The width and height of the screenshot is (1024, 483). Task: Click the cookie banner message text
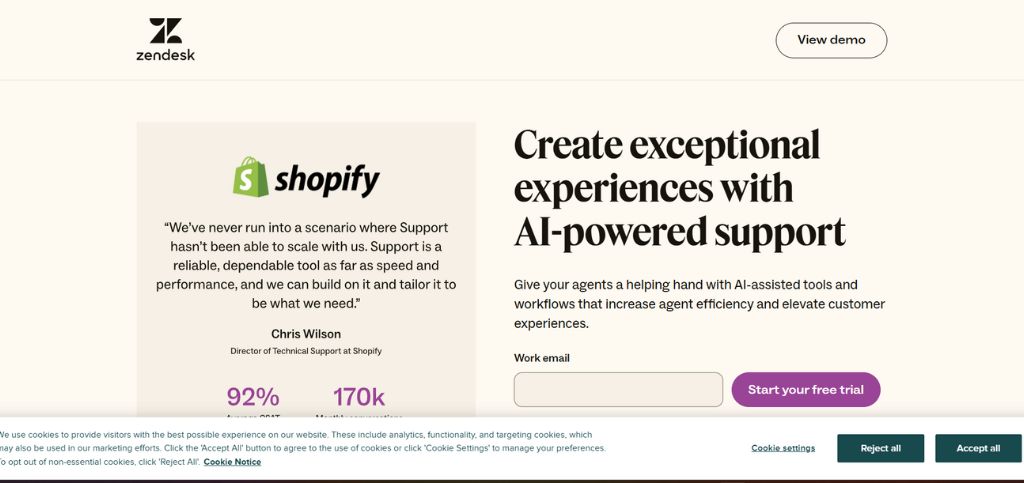(x=302, y=448)
